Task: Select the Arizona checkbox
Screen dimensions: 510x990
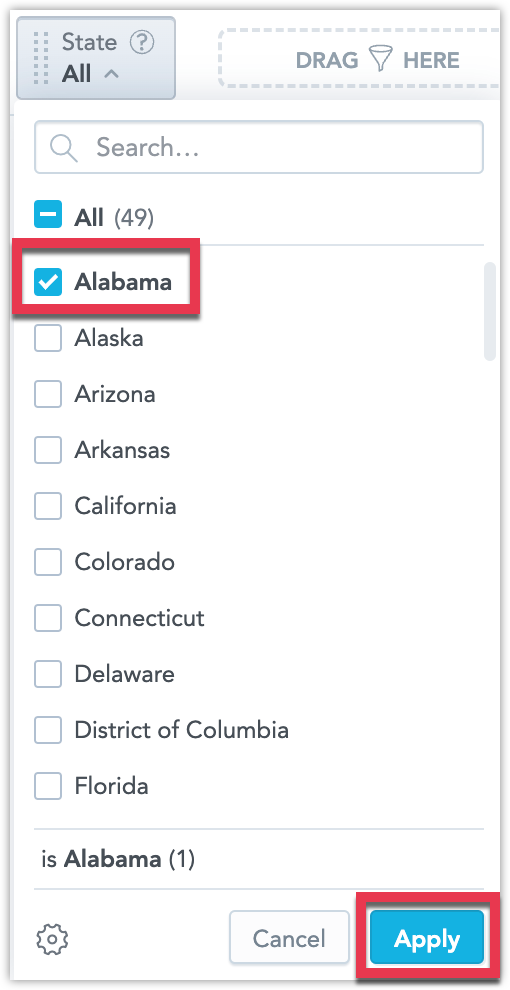Action: tap(48, 394)
